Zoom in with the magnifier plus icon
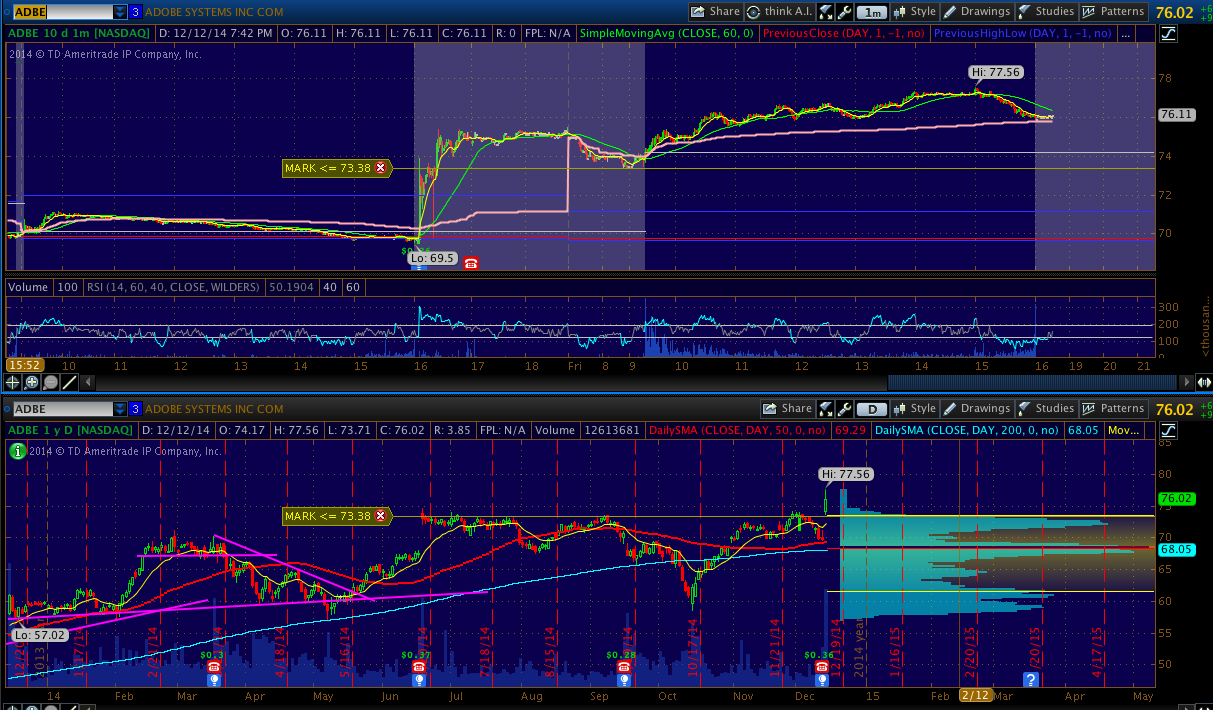 33,382
